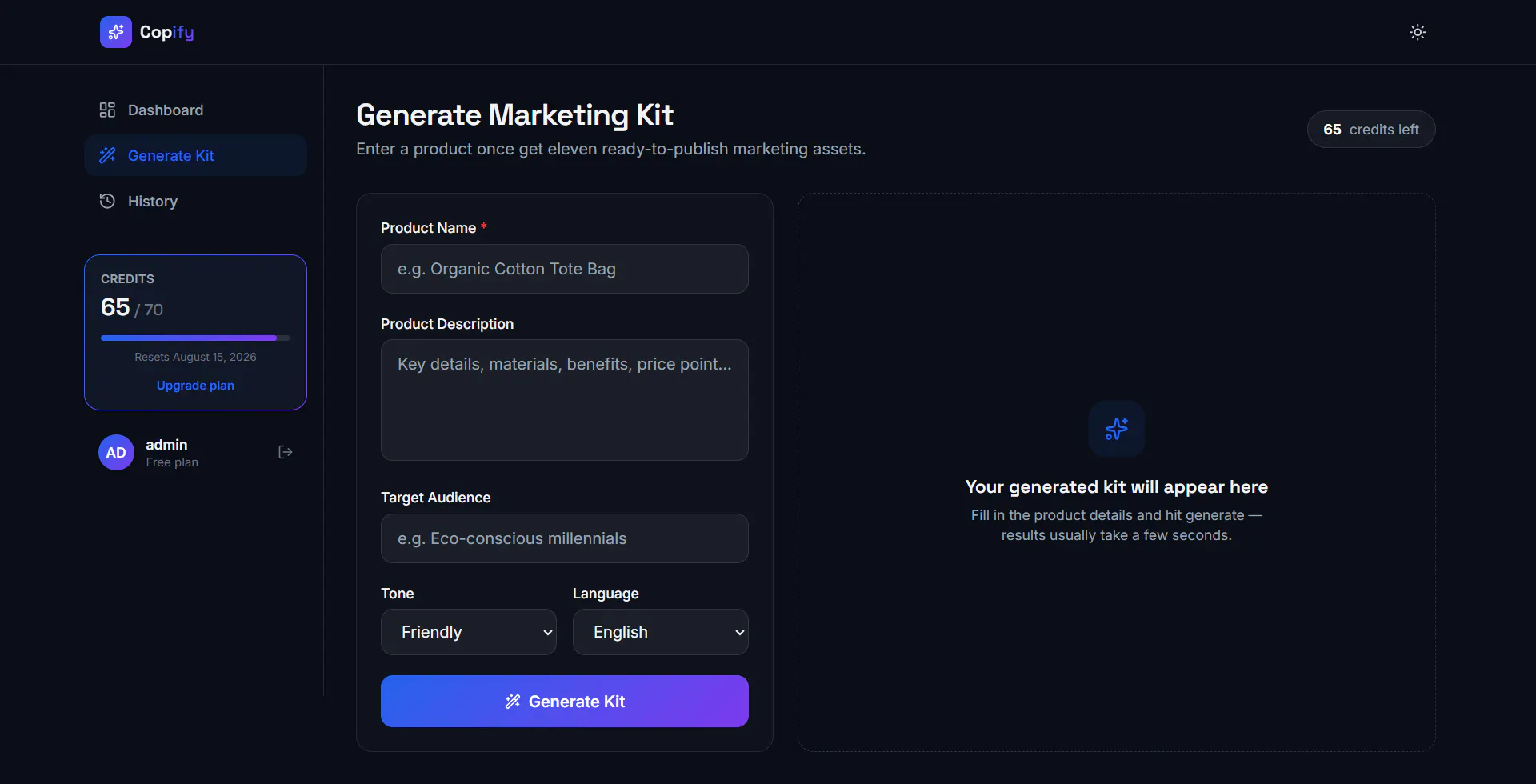
Task: Click the gradient Generate Kit button
Action: 565,701
